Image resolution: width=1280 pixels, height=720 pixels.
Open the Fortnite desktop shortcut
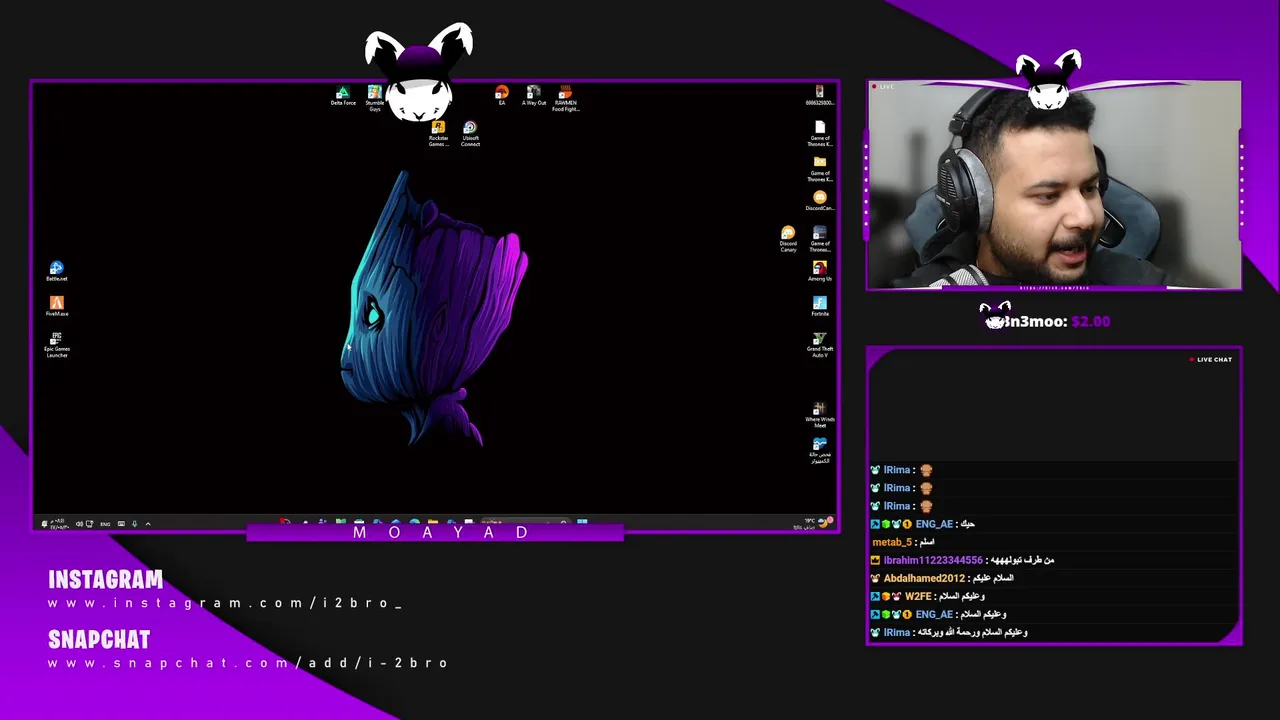point(820,307)
